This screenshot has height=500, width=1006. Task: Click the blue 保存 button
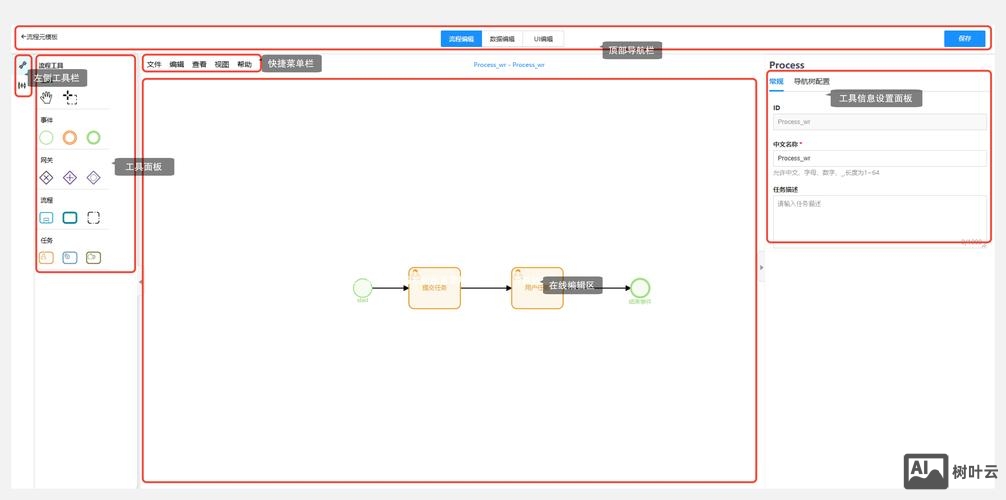[964, 39]
